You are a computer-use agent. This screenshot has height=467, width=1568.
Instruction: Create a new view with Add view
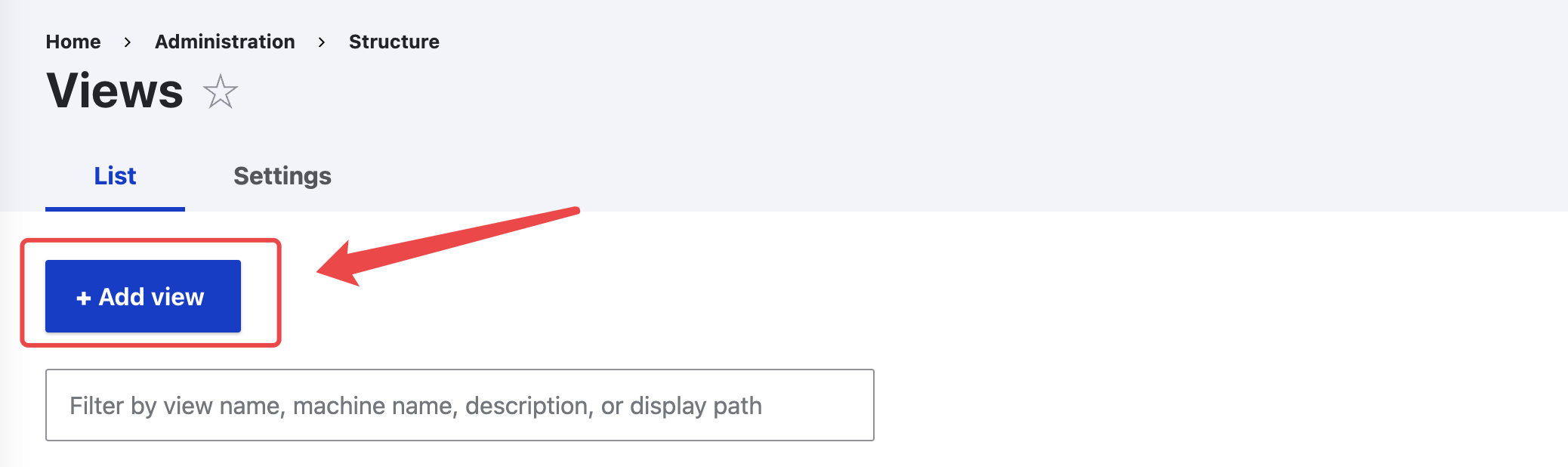tap(143, 296)
